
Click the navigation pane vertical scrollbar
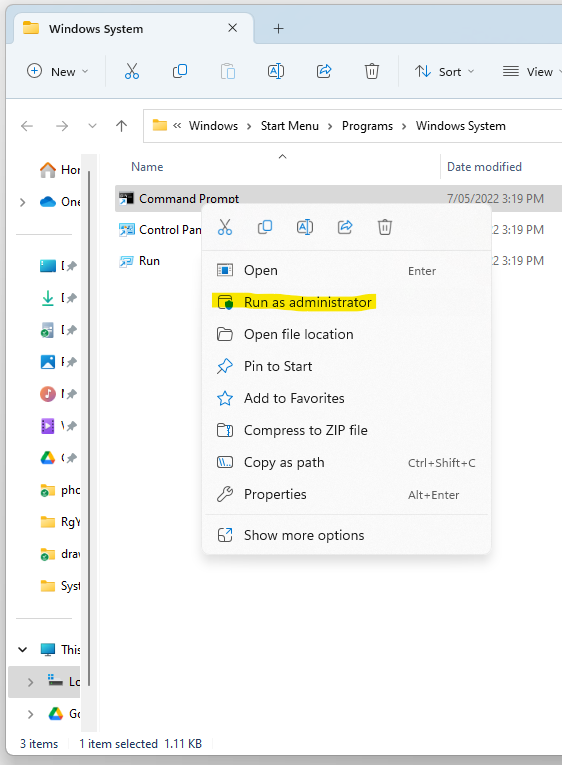click(x=89, y=427)
